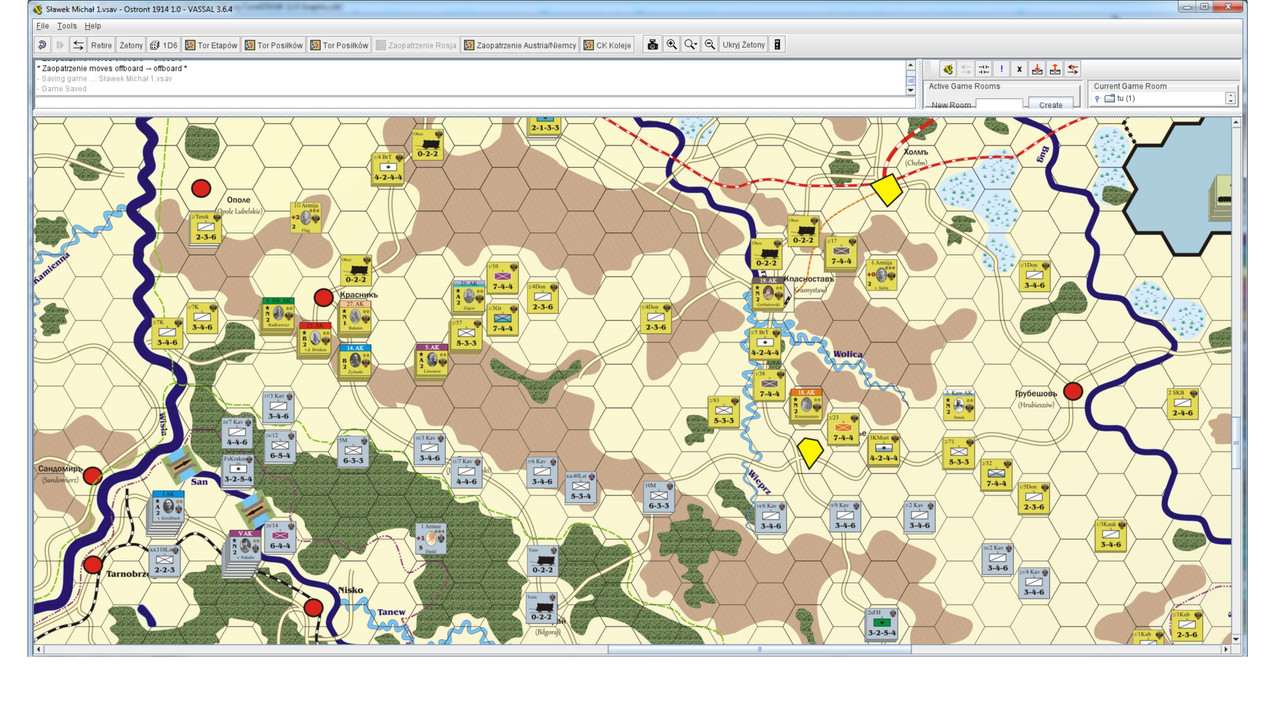Open the Zaopatrzenie Austria/Niemcy window

tap(520, 45)
